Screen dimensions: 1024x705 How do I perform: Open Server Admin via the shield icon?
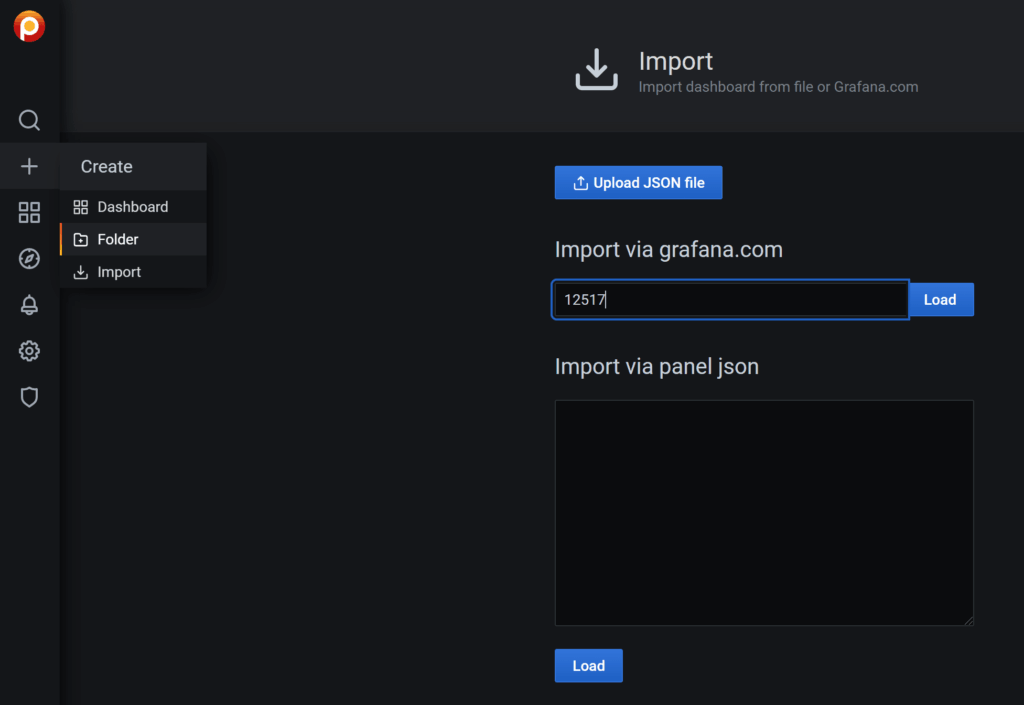[x=29, y=397]
